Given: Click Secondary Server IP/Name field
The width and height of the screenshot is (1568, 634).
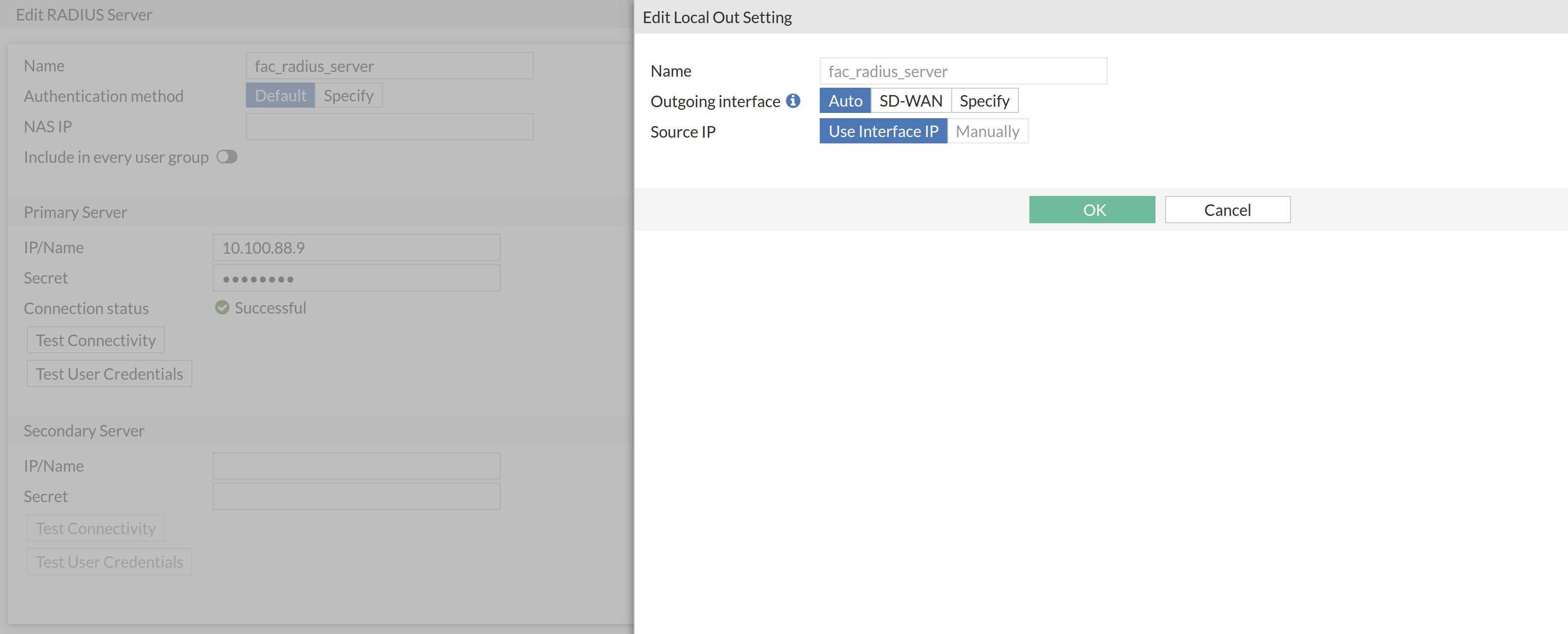Looking at the screenshot, I should pos(356,465).
